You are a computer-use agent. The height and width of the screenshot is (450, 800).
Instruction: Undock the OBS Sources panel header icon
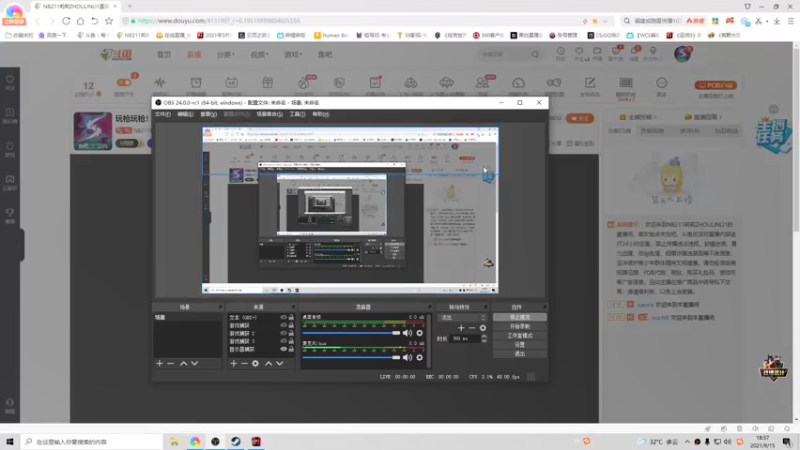click(293, 307)
